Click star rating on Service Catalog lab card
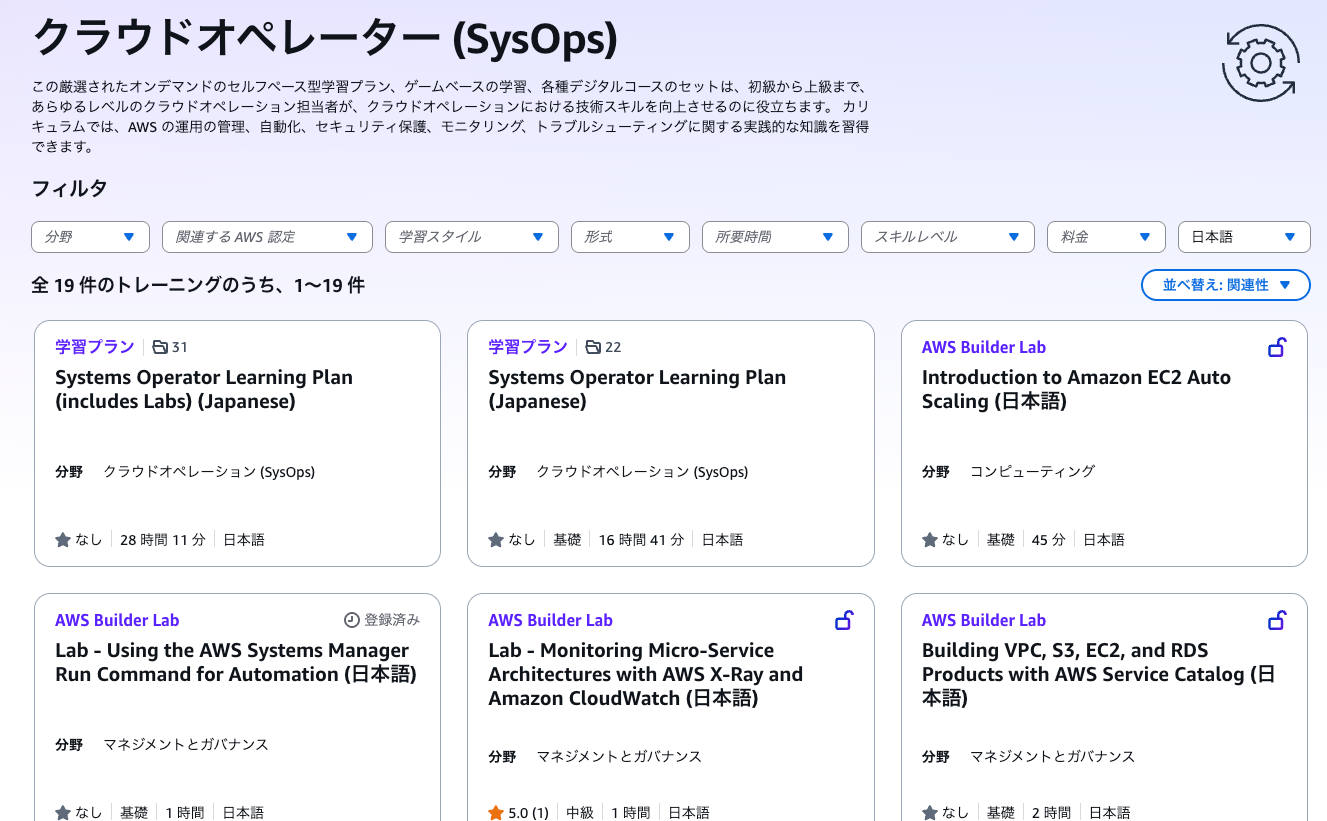The width and height of the screenshot is (1327, 821). (930, 813)
